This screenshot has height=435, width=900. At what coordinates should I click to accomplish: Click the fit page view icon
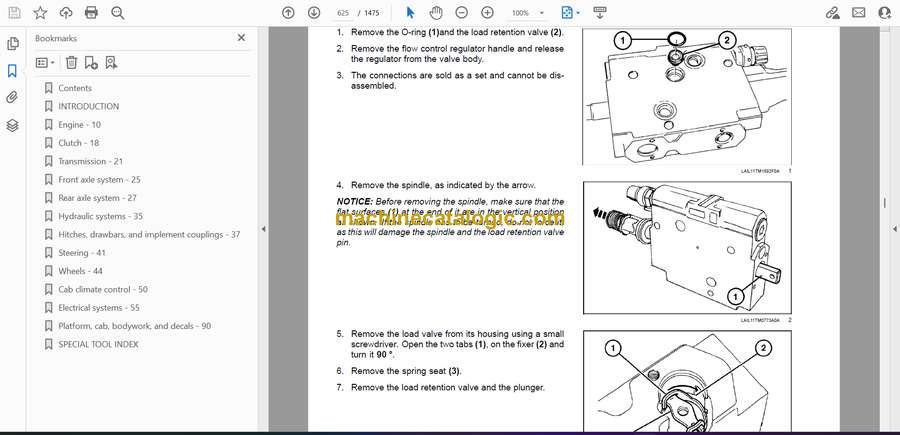coord(567,13)
